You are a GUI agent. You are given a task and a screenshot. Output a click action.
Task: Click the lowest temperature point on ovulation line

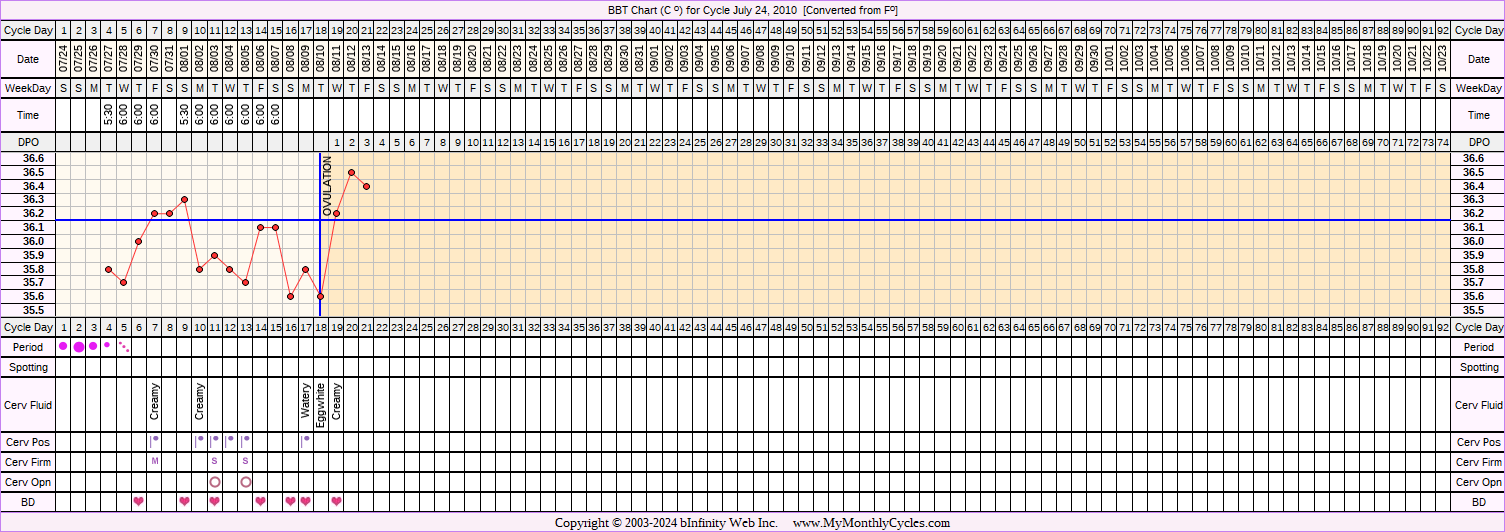click(x=321, y=296)
